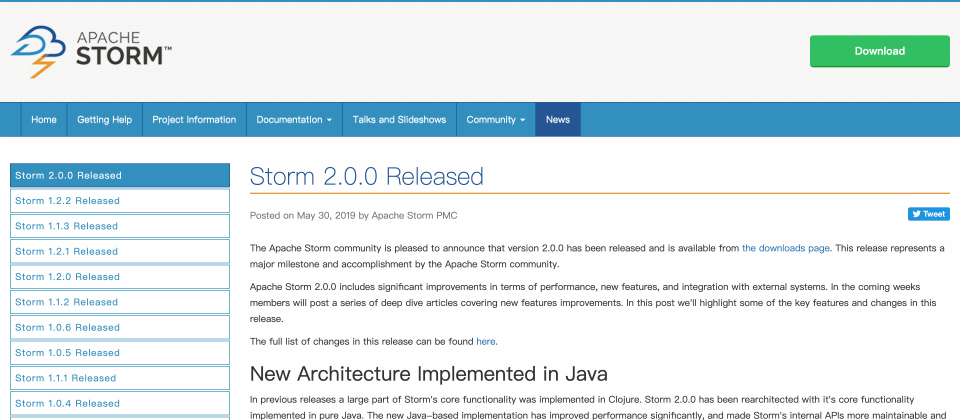
Task: Select the News tab
Action: click(x=558, y=119)
